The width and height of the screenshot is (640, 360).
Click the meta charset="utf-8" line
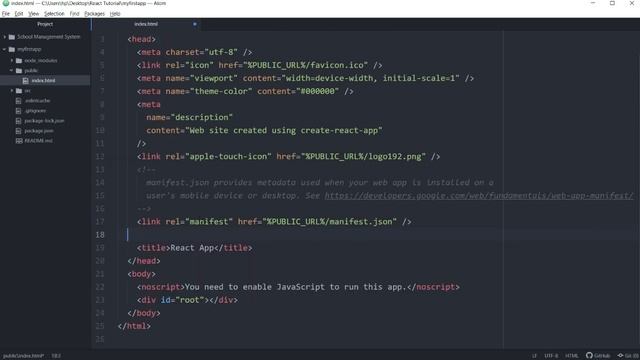tap(195, 53)
